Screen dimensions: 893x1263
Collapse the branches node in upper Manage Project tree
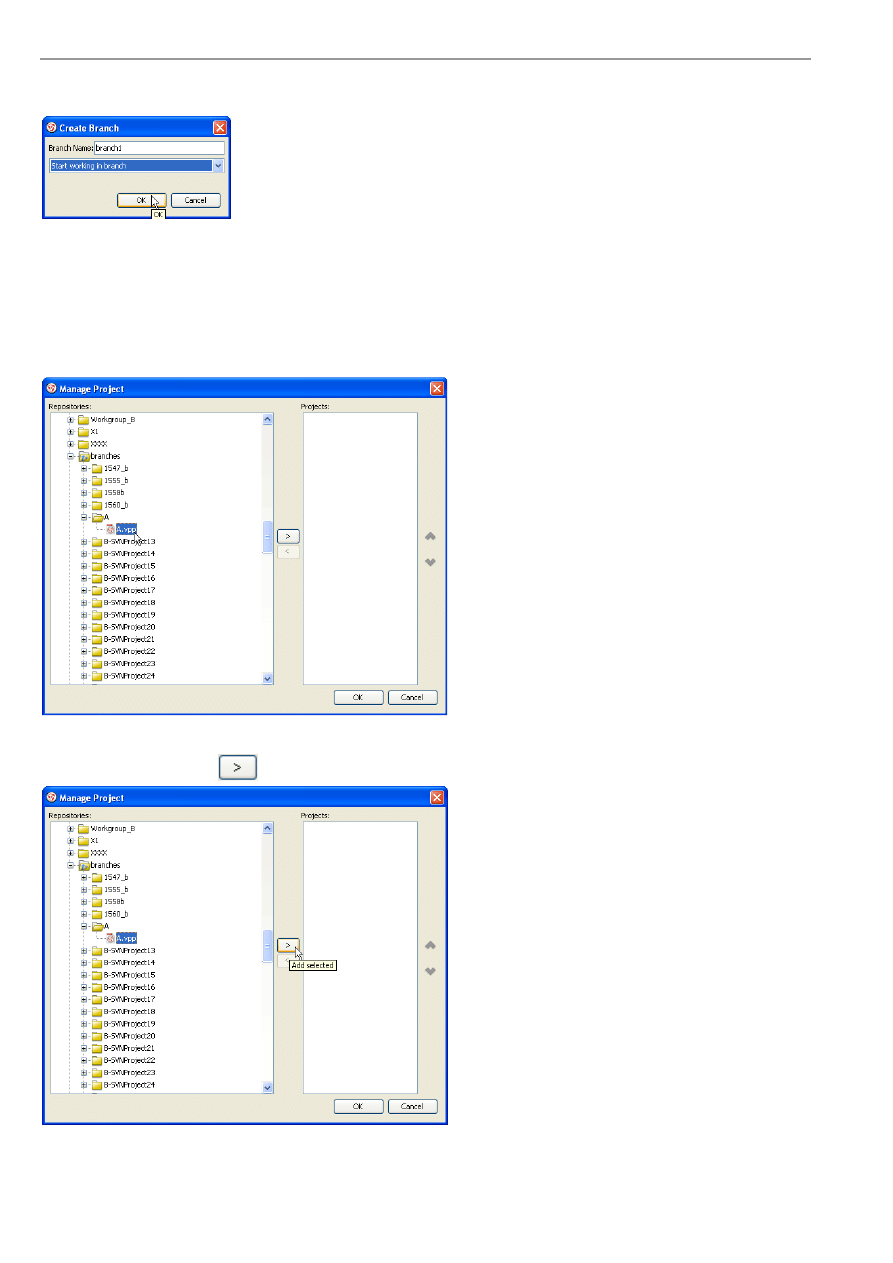pos(71,456)
